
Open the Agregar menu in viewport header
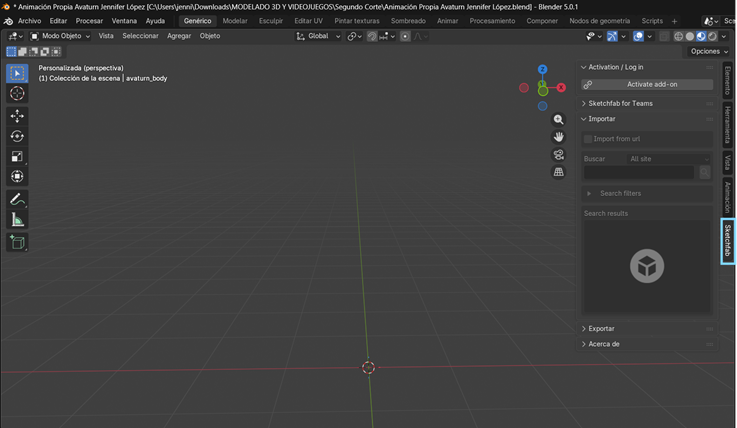pos(179,36)
